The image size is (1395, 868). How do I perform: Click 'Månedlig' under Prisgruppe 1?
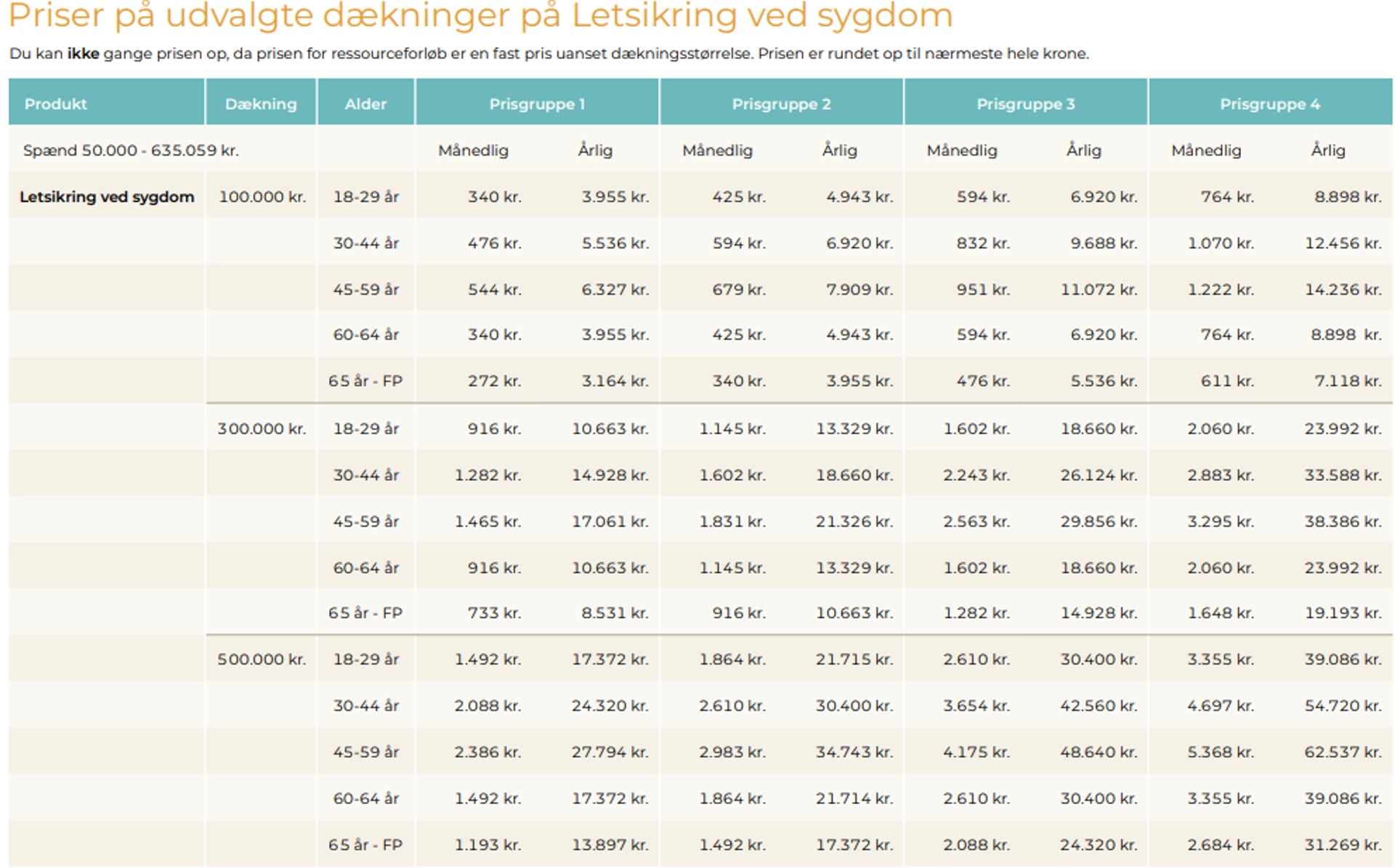pos(473,150)
